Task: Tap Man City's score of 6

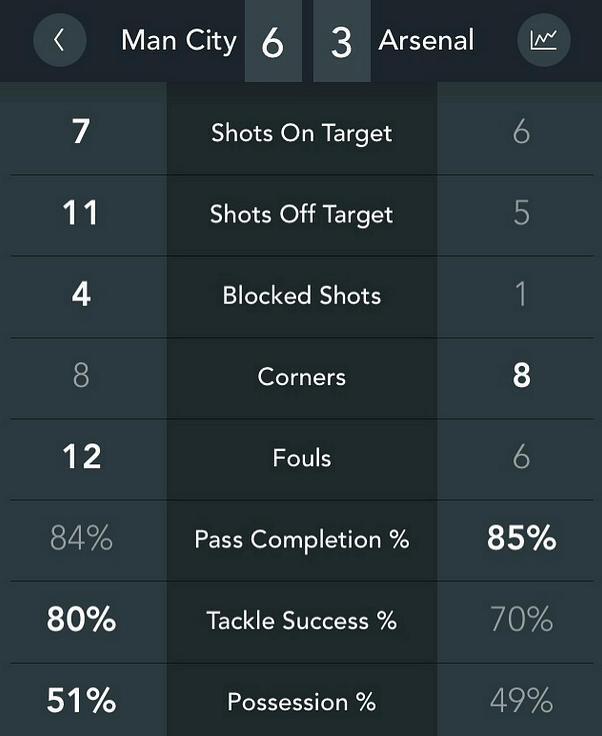Action: [x=273, y=41]
